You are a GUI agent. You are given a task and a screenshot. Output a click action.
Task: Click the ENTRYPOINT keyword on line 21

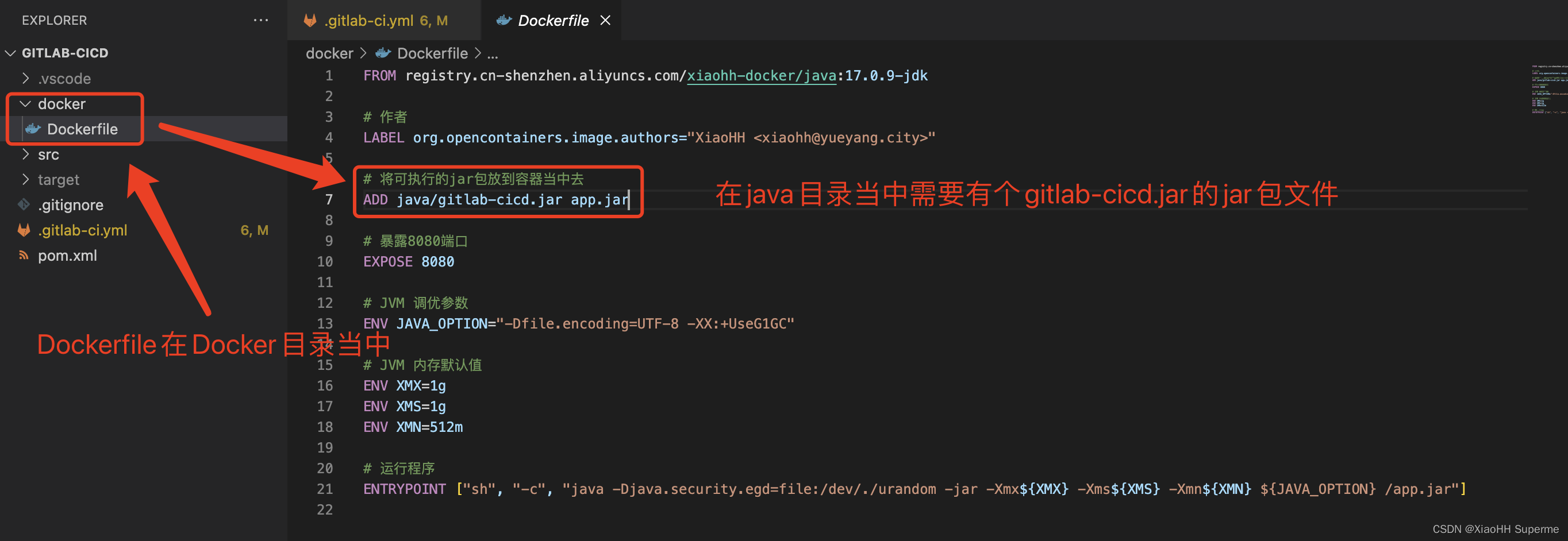click(404, 489)
